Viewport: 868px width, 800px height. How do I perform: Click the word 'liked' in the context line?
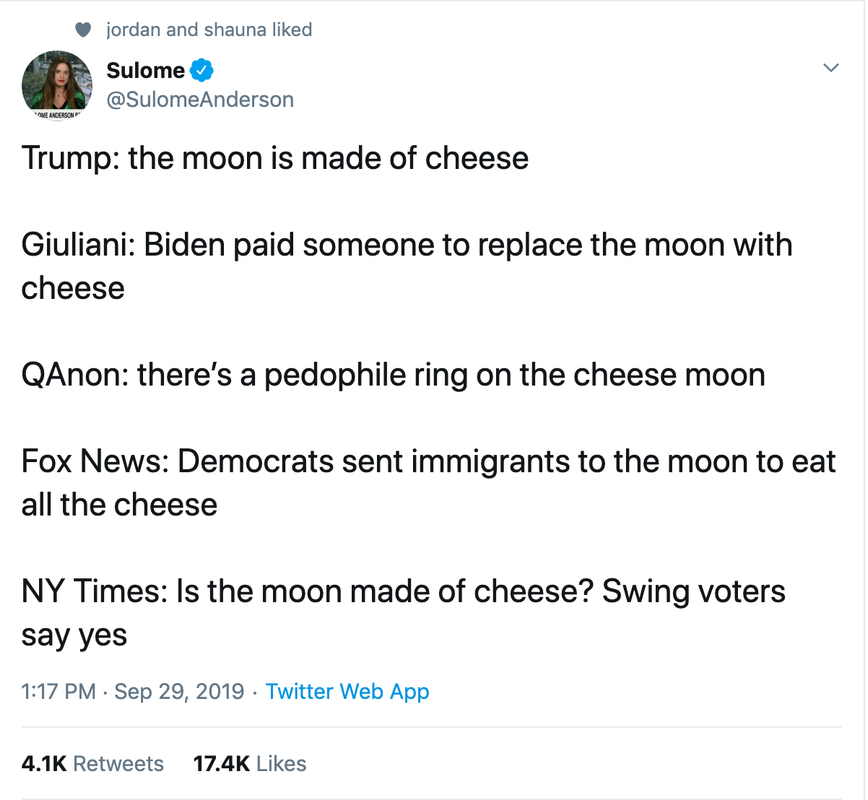pos(292,30)
